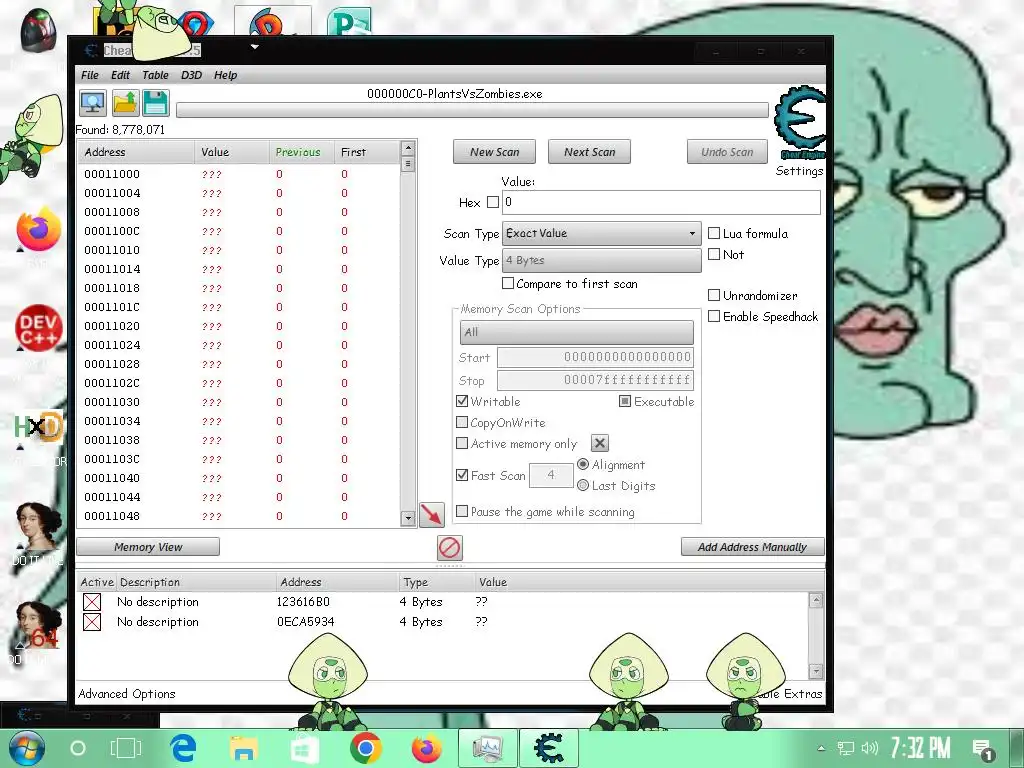1024x768 pixels.
Task: Click the save floppy disk icon
Action: pyautogui.click(x=156, y=103)
